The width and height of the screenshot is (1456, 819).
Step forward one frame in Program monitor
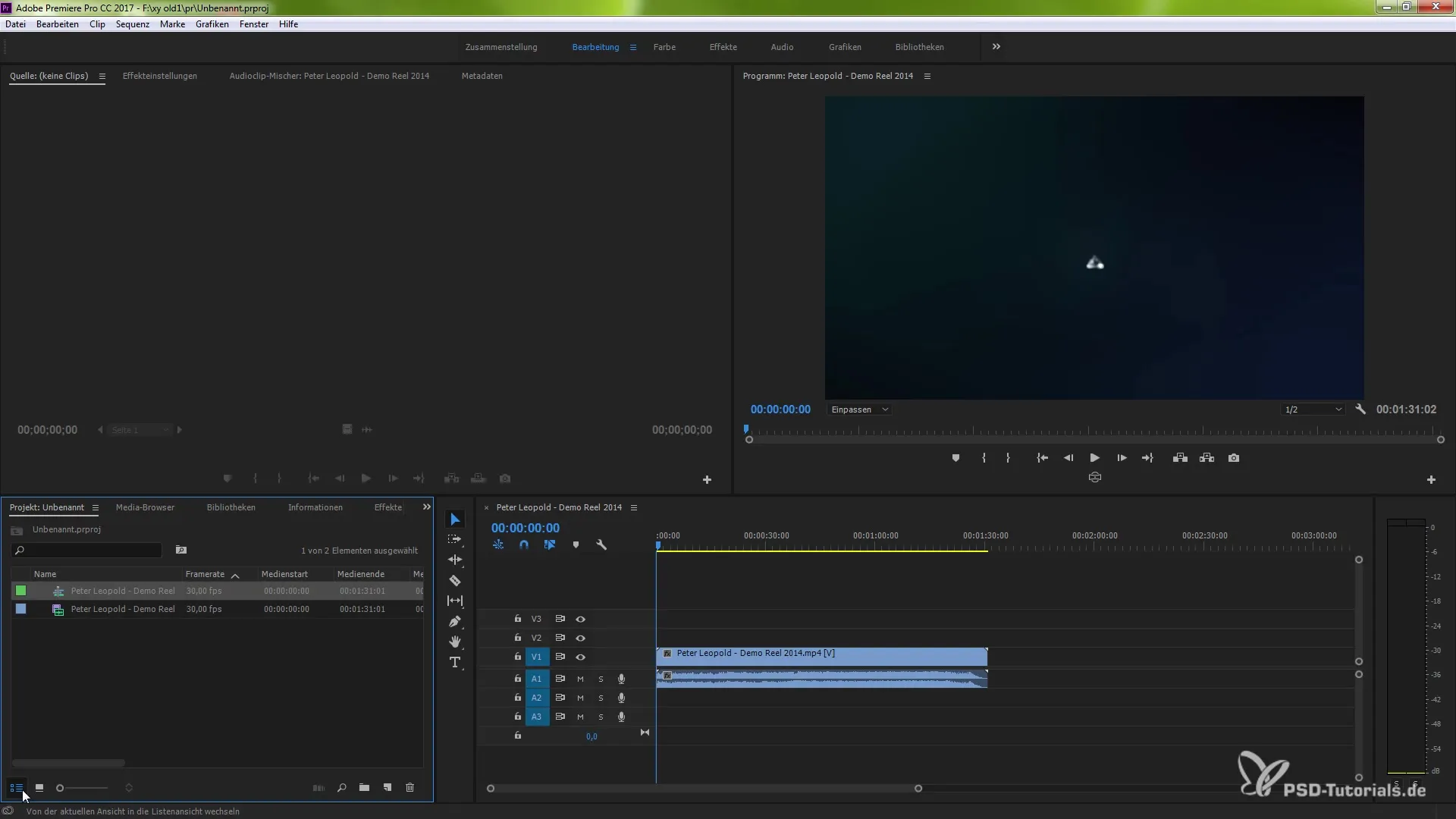coord(1122,458)
